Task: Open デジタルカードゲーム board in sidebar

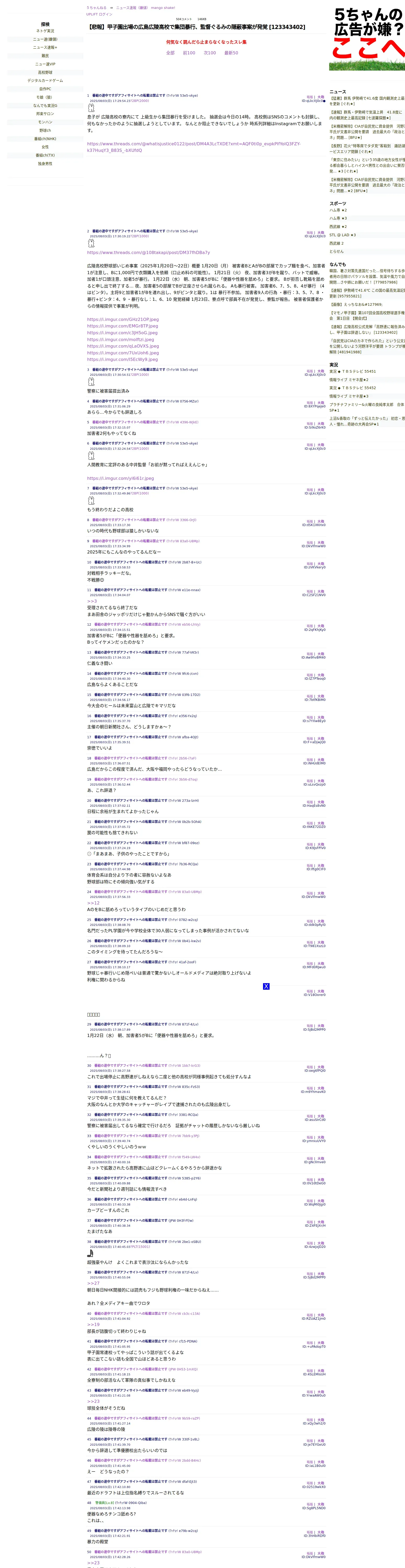Action: click(45, 80)
